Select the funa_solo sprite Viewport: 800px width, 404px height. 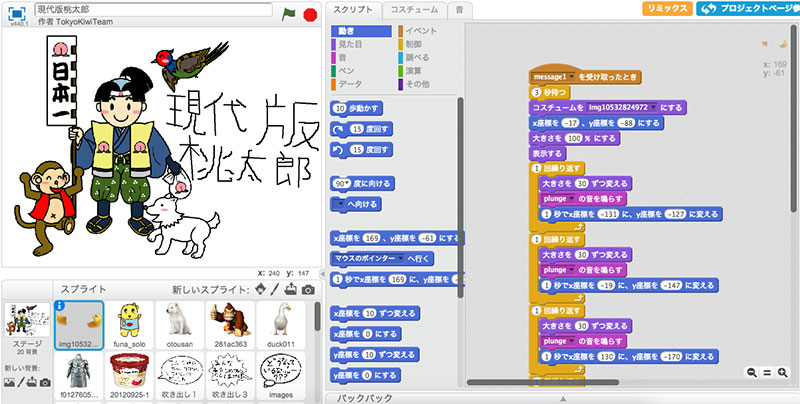(x=130, y=325)
